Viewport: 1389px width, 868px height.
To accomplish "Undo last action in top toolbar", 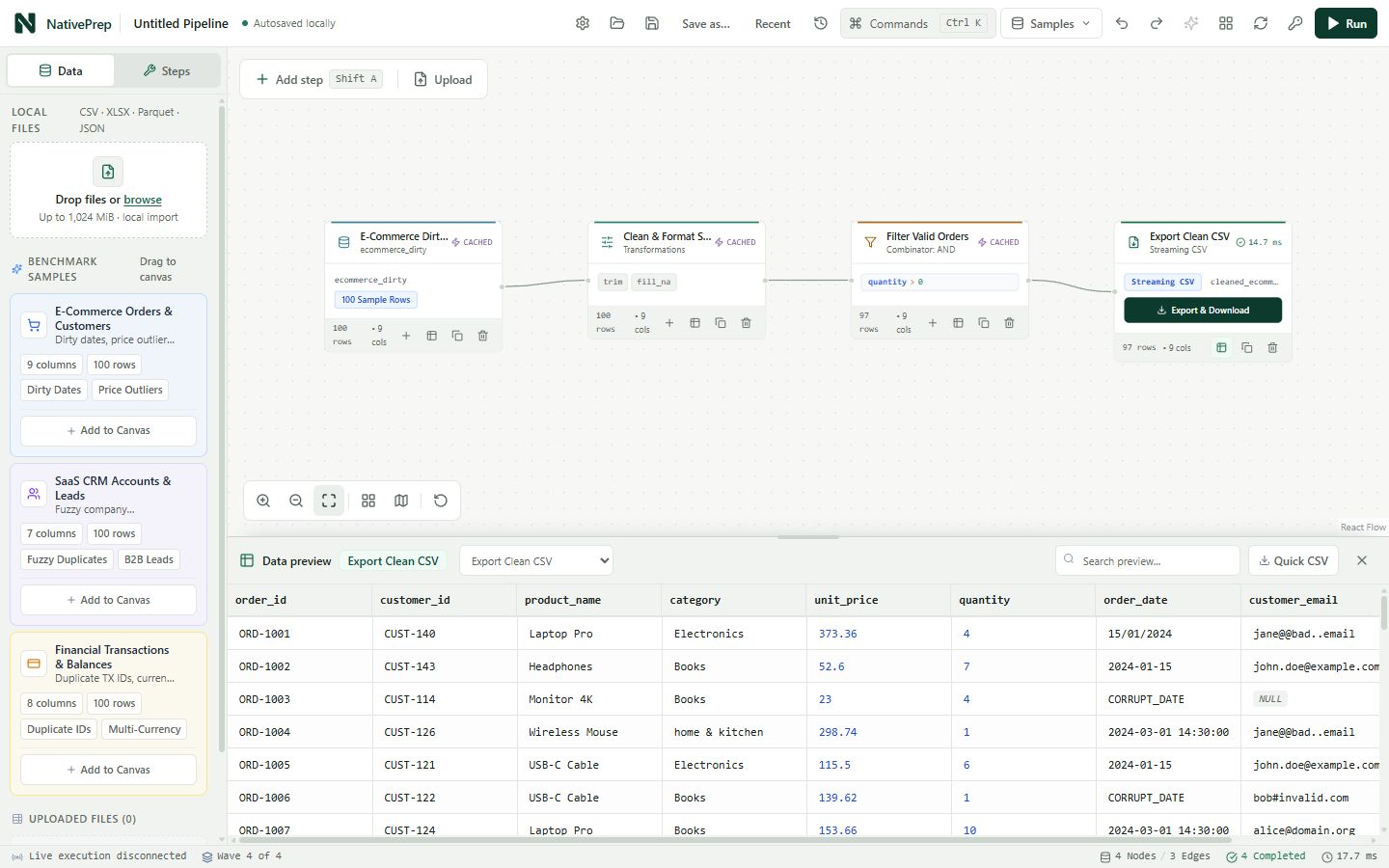I will [1122, 23].
